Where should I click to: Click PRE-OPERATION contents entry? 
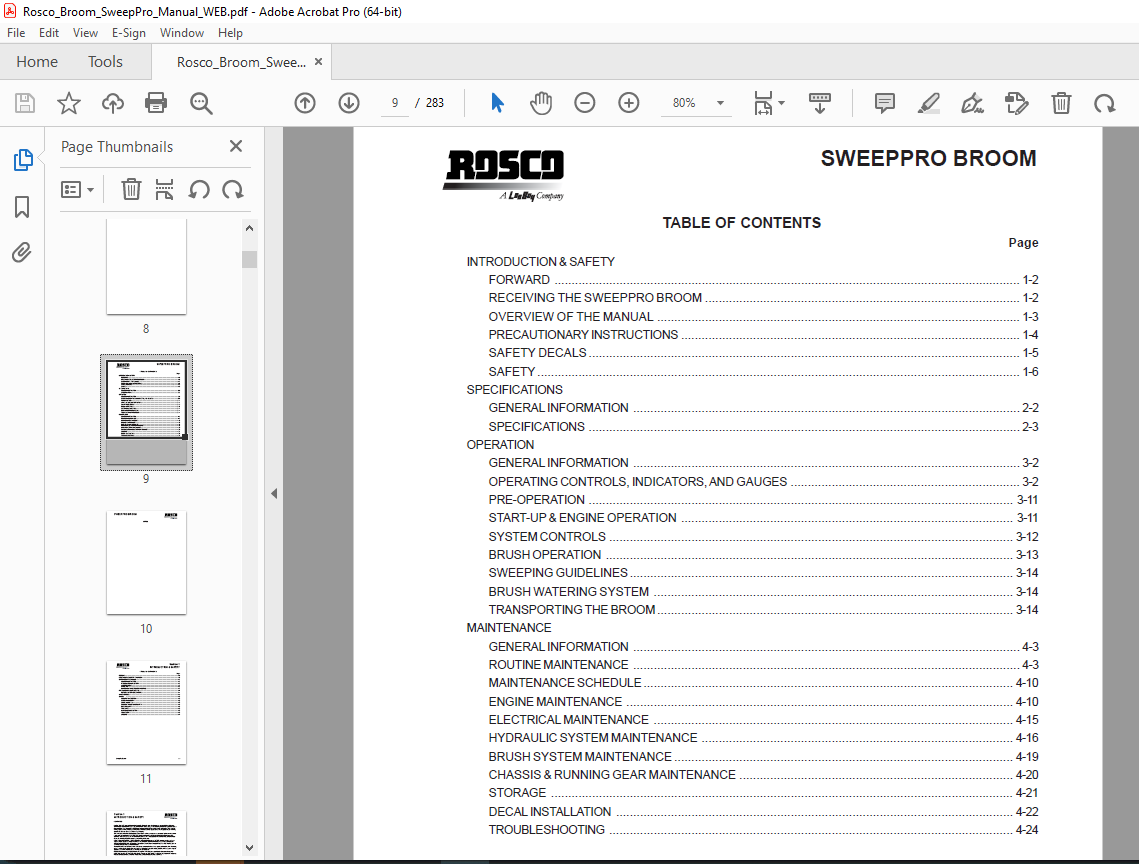pos(763,500)
